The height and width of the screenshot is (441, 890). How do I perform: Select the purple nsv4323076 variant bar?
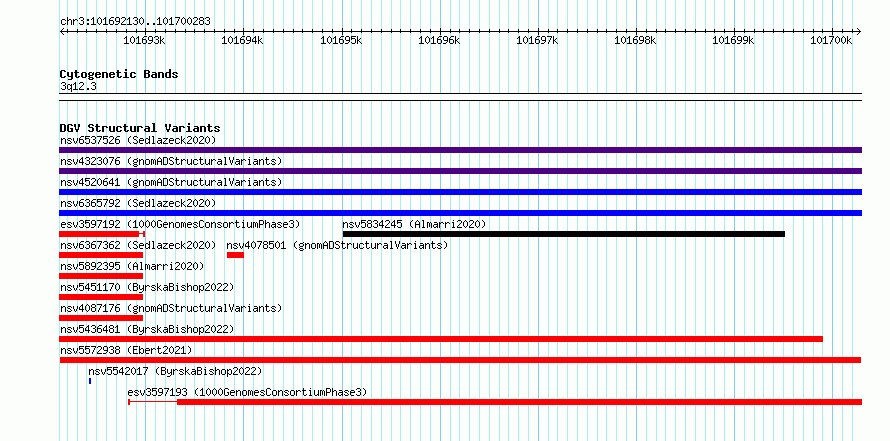point(460,171)
